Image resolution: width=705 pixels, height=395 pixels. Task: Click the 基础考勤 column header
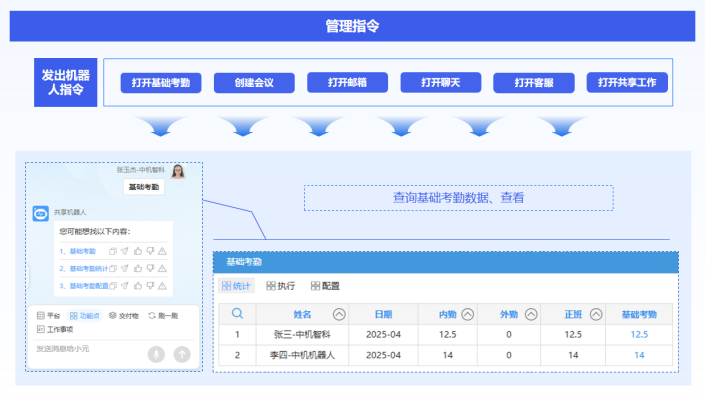(x=639, y=315)
